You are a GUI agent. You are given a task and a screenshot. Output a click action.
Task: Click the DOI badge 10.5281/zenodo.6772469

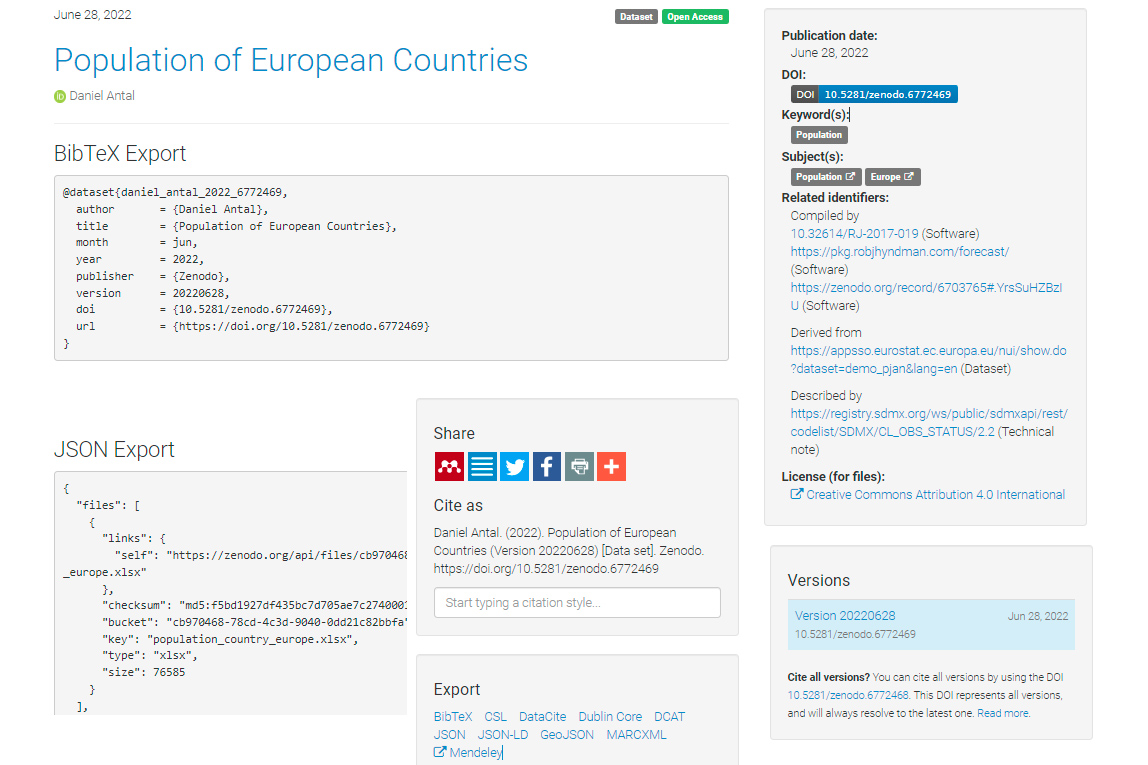click(874, 94)
